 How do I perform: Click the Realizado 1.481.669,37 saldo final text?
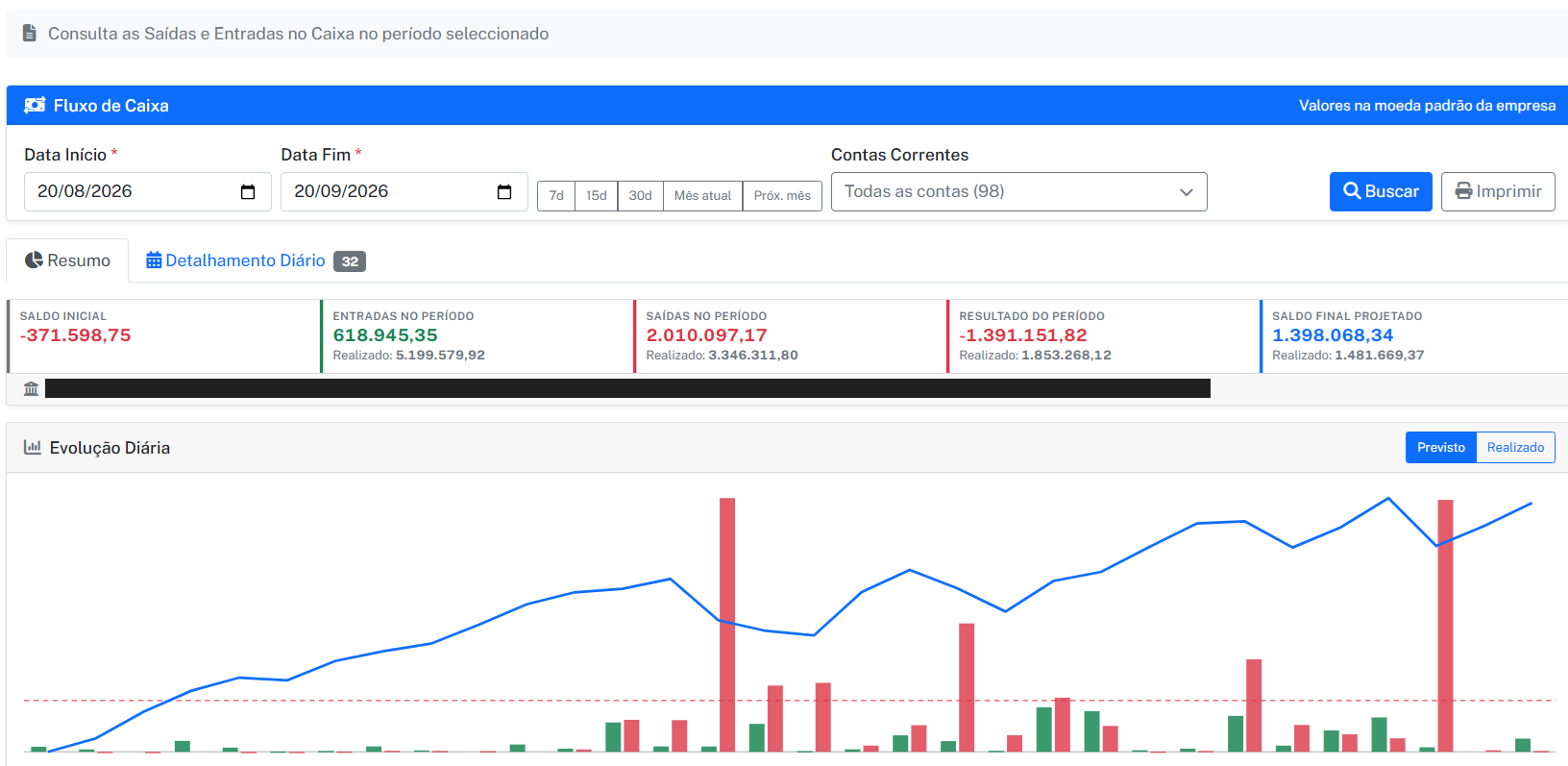(x=1349, y=356)
